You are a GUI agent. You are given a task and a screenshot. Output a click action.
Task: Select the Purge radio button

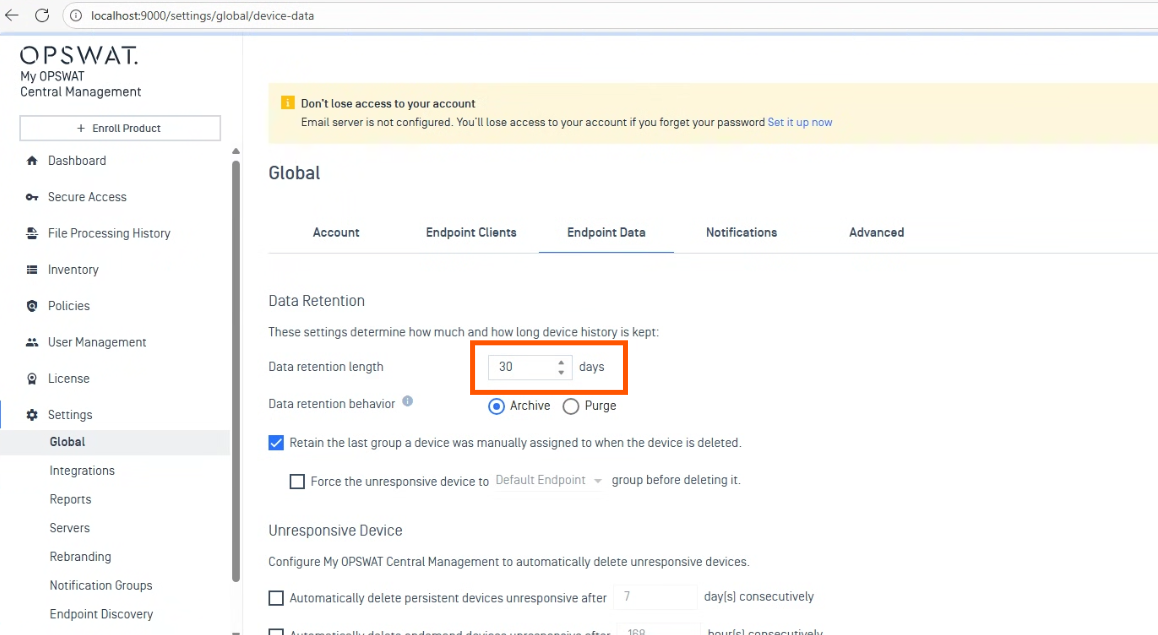[x=571, y=406]
